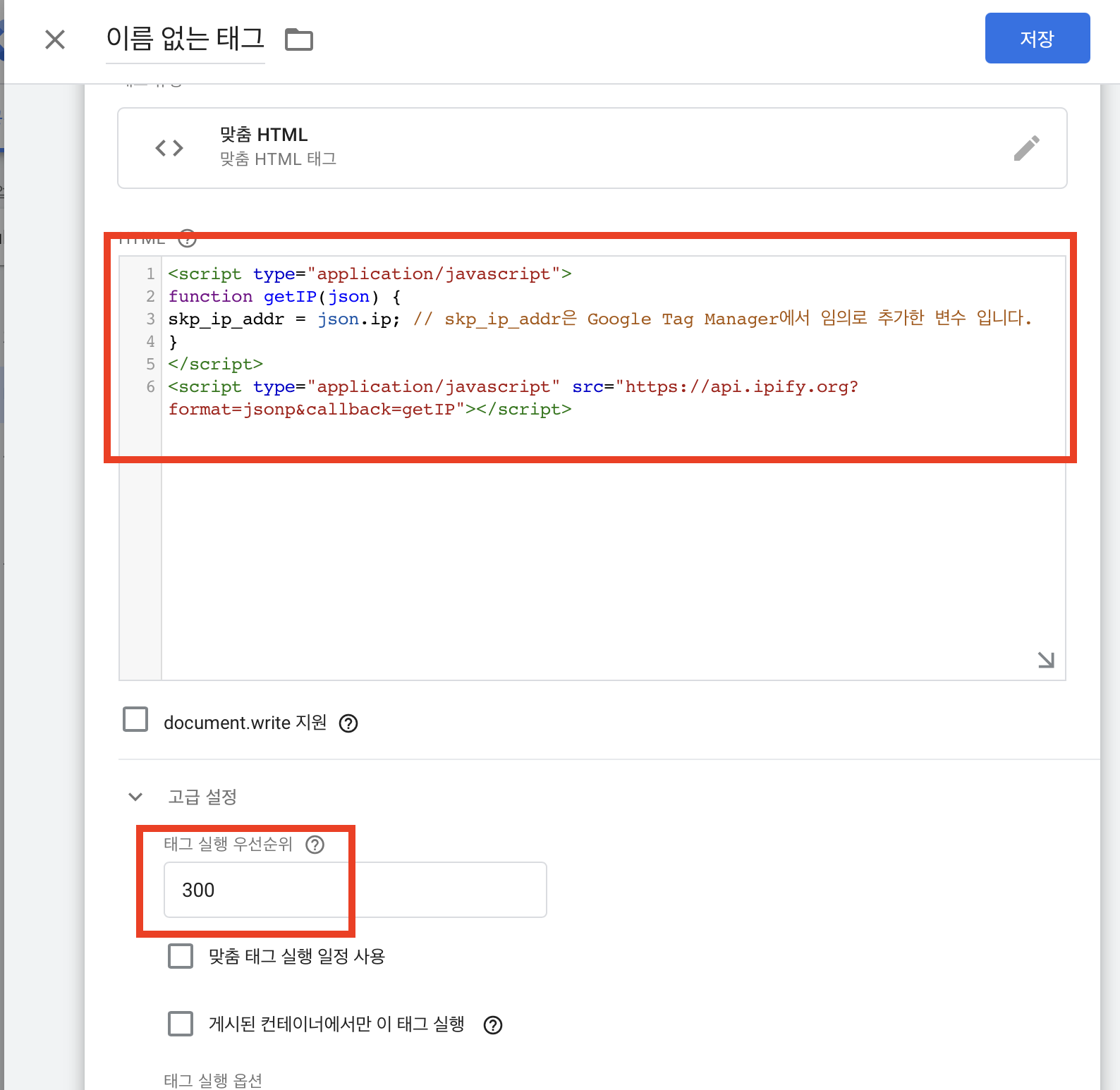1120x1090 pixels.
Task: Open the folder icon beside the tag name
Action: (x=298, y=39)
